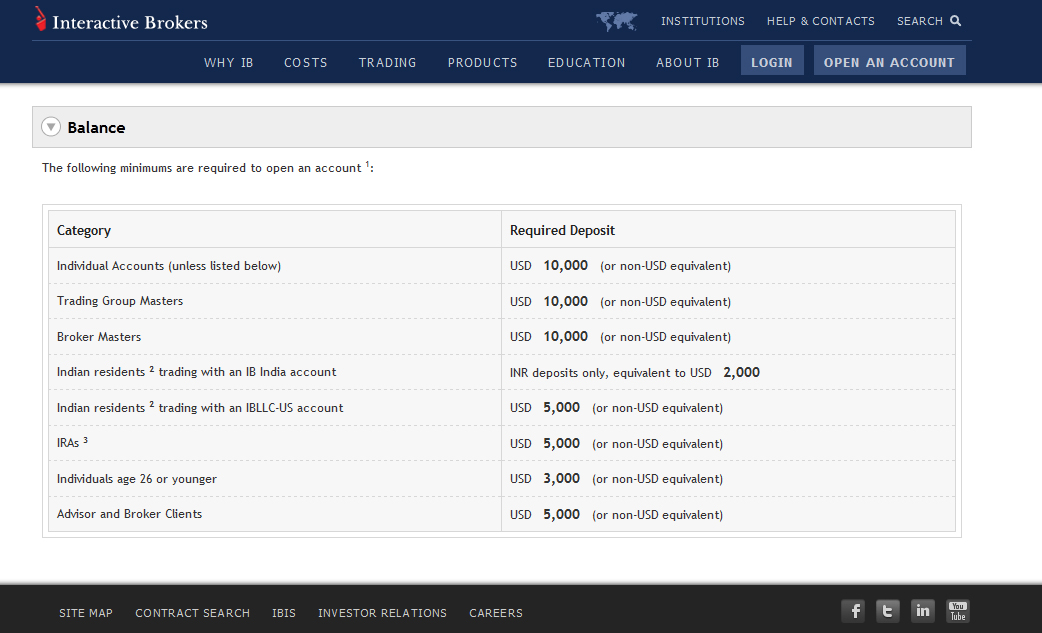The width and height of the screenshot is (1042, 633).
Task: Open the WHY IB menu
Action: point(229,62)
